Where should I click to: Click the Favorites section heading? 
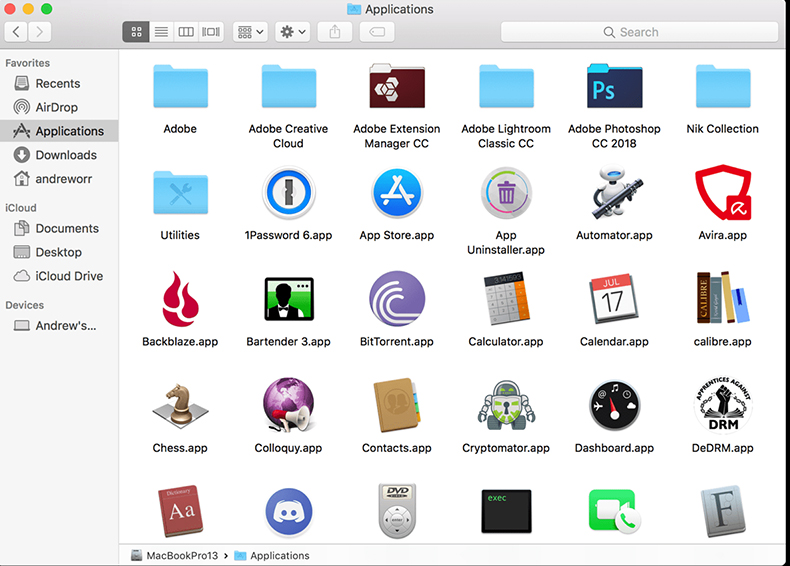[28, 63]
